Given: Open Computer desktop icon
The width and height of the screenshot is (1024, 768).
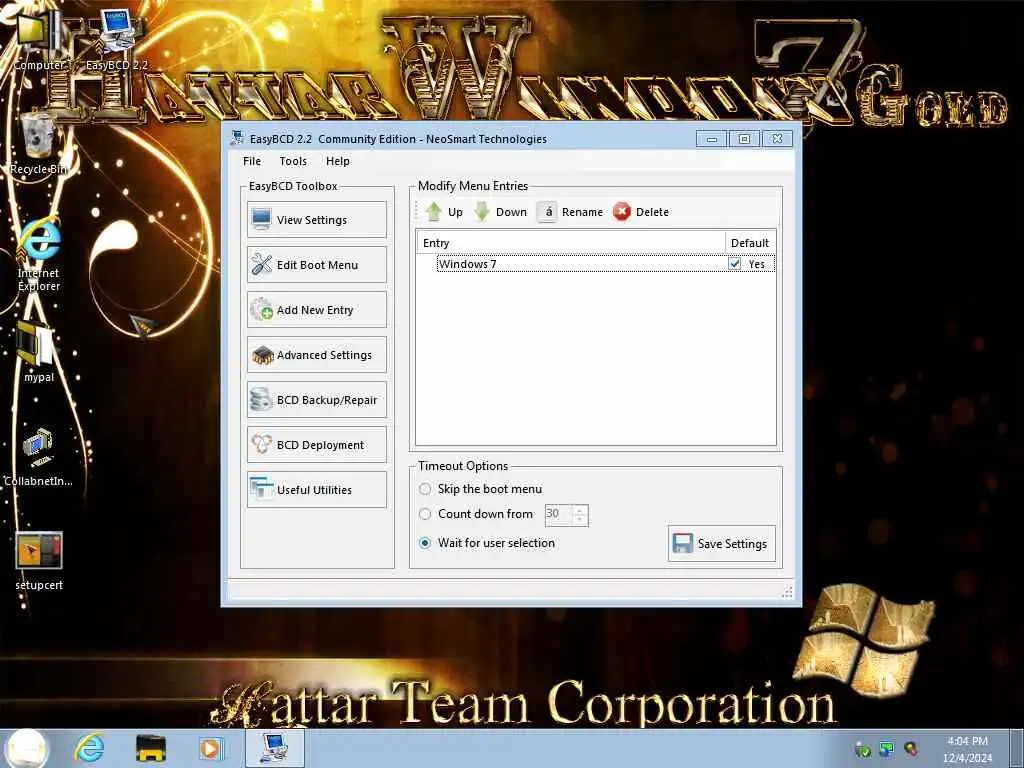Looking at the screenshot, I should (x=39, y=40).
